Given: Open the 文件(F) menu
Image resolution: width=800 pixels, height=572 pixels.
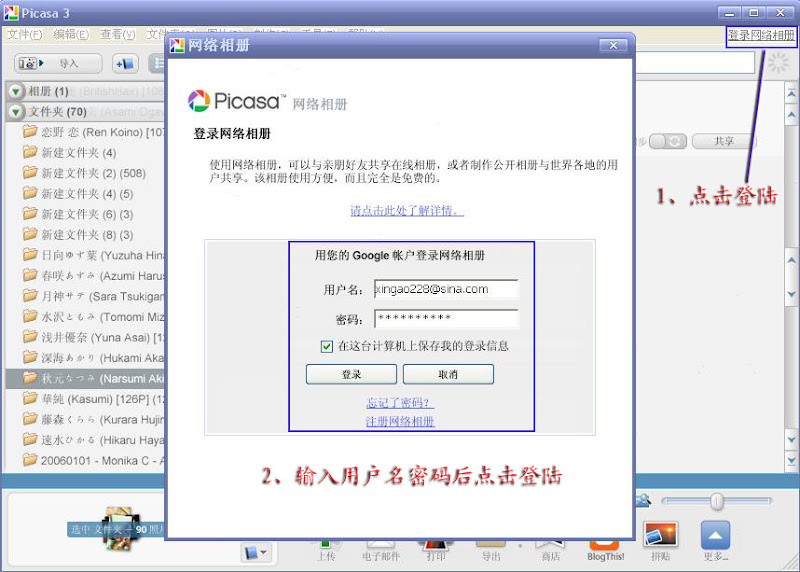Looking at the screenshot, I should [24, 34].
